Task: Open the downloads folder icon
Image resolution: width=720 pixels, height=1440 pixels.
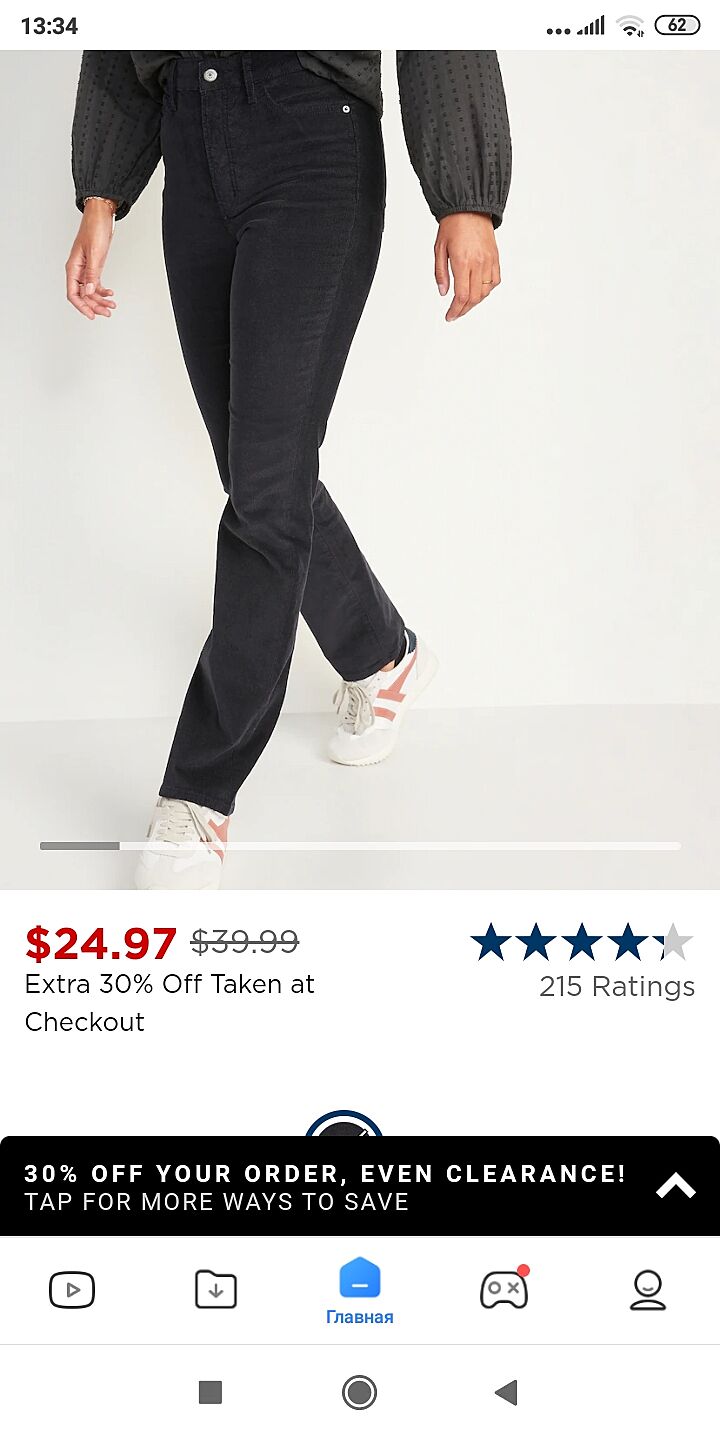Action: coord(216,1290)
